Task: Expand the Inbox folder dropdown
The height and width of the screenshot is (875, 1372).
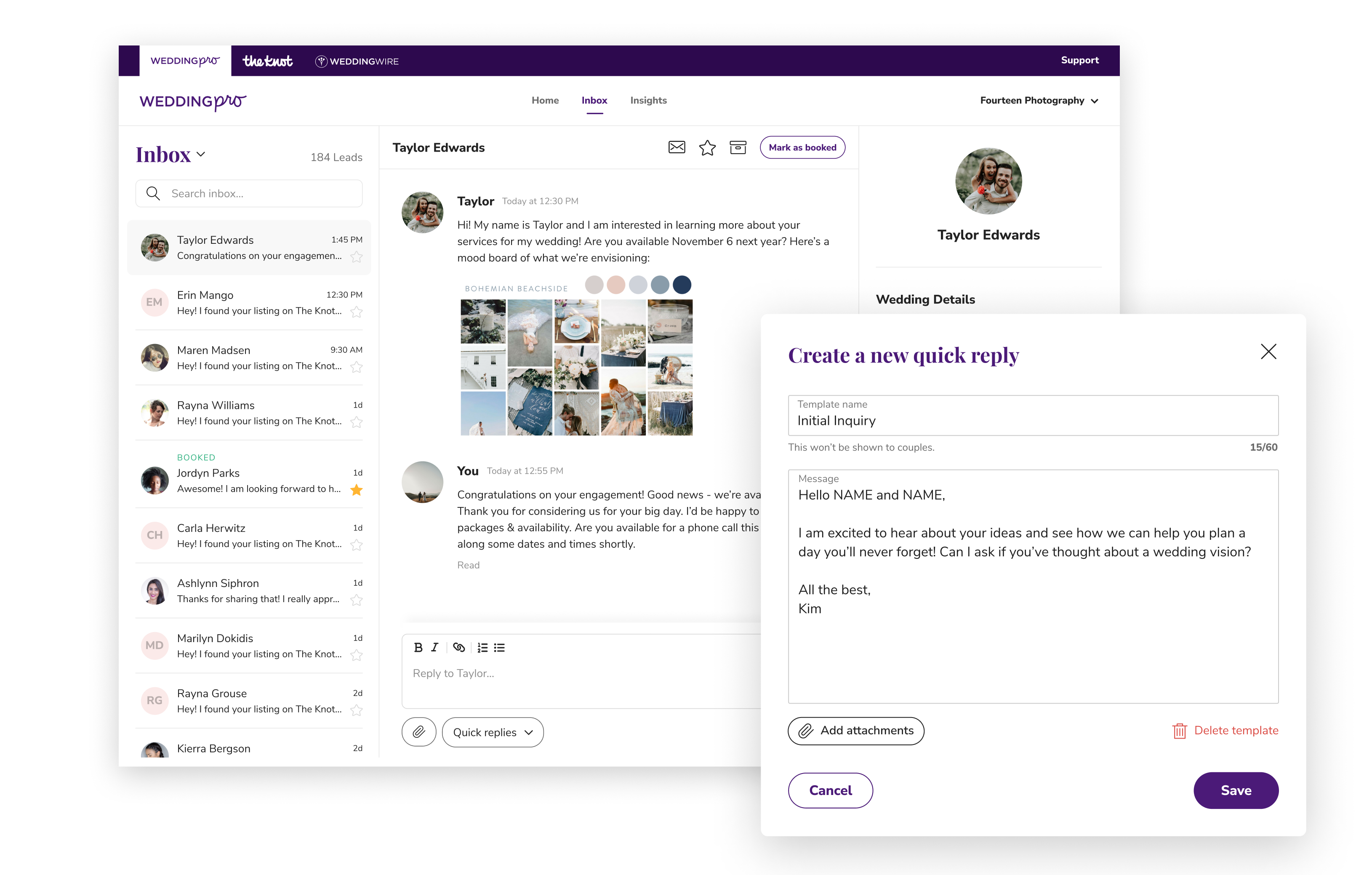Action: point(200,155)
